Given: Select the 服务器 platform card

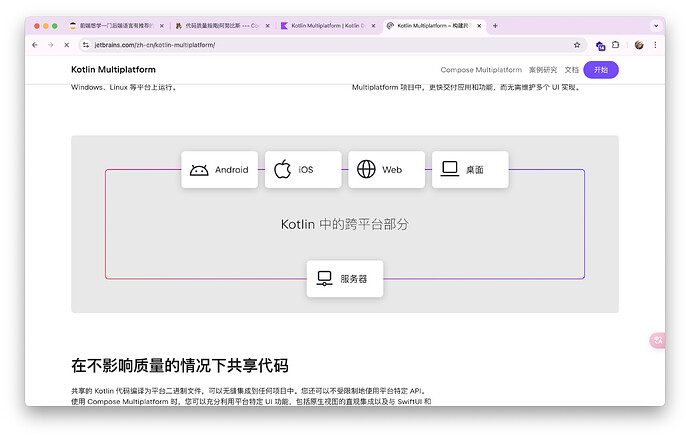Looking at the screenshot, I should (x=345, y=279).
